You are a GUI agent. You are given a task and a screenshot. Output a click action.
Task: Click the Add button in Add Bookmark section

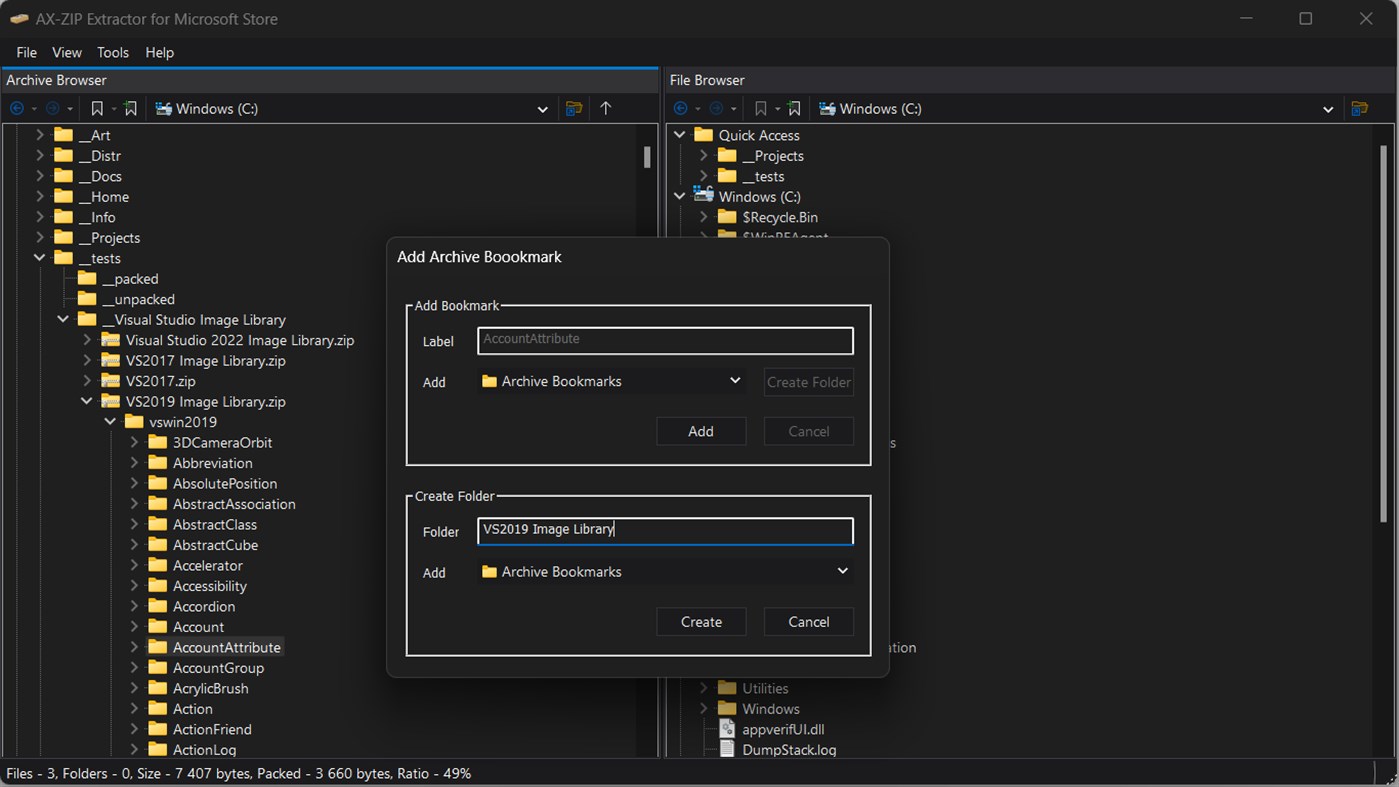pyautogui.click(x=701, y=430)
